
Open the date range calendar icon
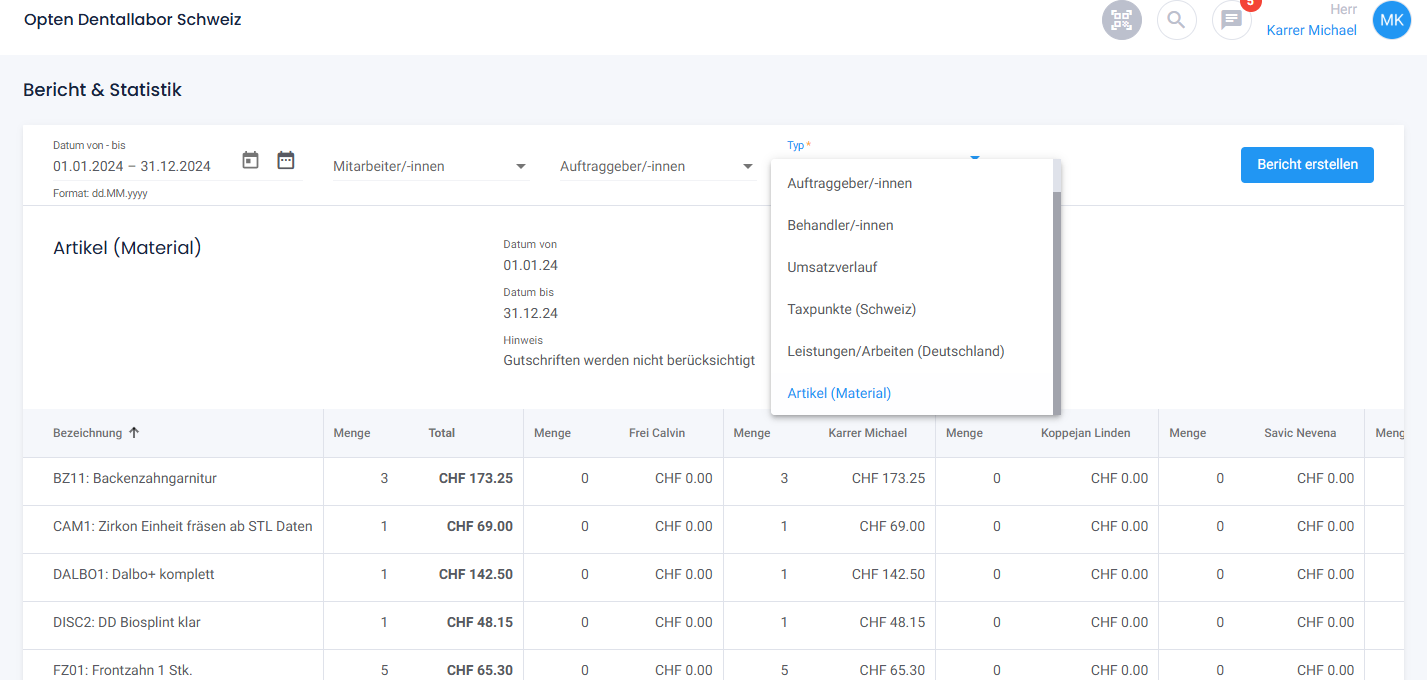click(286, 160)
